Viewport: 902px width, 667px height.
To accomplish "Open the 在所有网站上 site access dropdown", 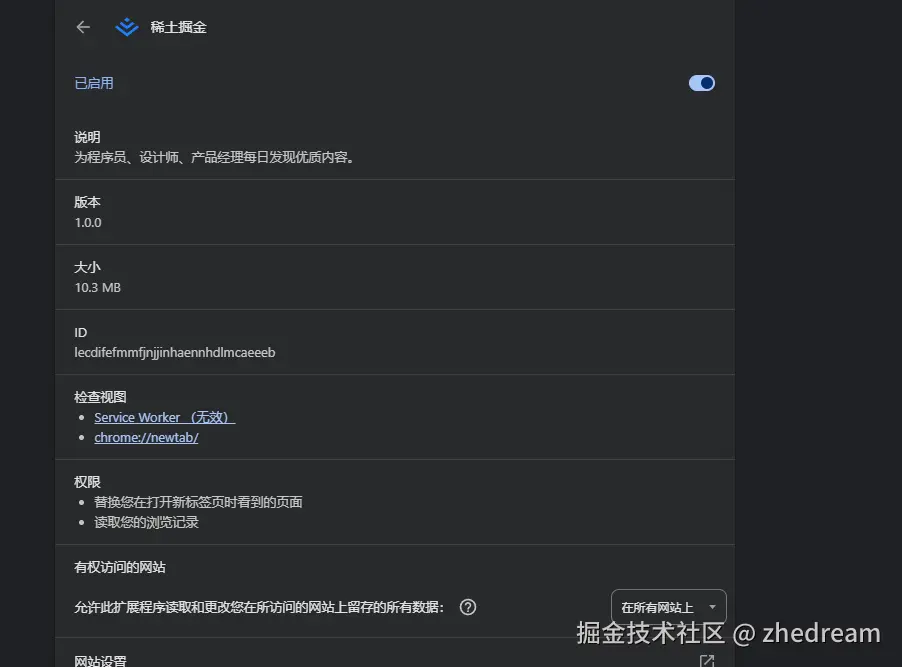I will [668, 607].
